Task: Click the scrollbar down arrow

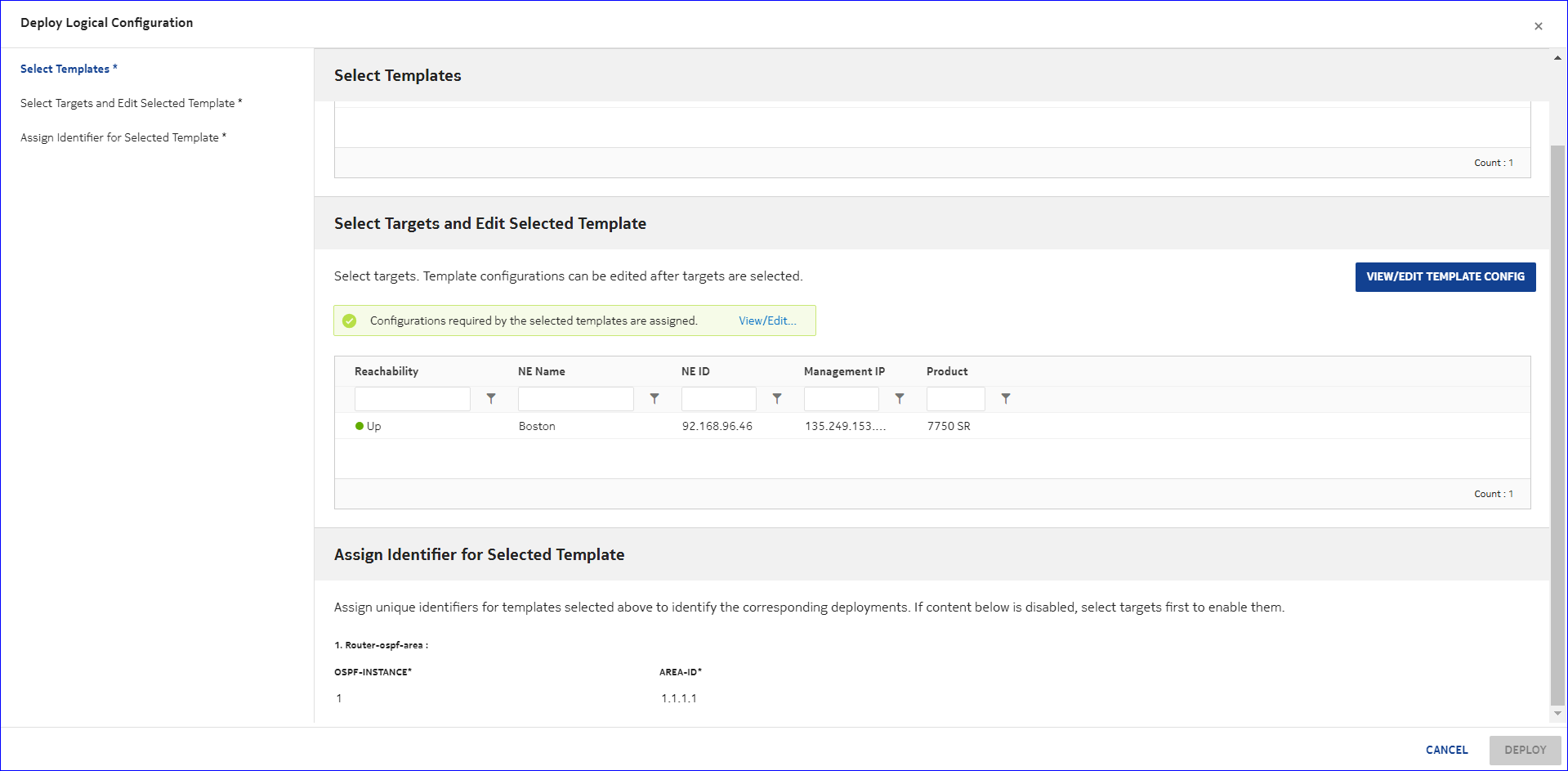Action: (x=1557, y=714)
